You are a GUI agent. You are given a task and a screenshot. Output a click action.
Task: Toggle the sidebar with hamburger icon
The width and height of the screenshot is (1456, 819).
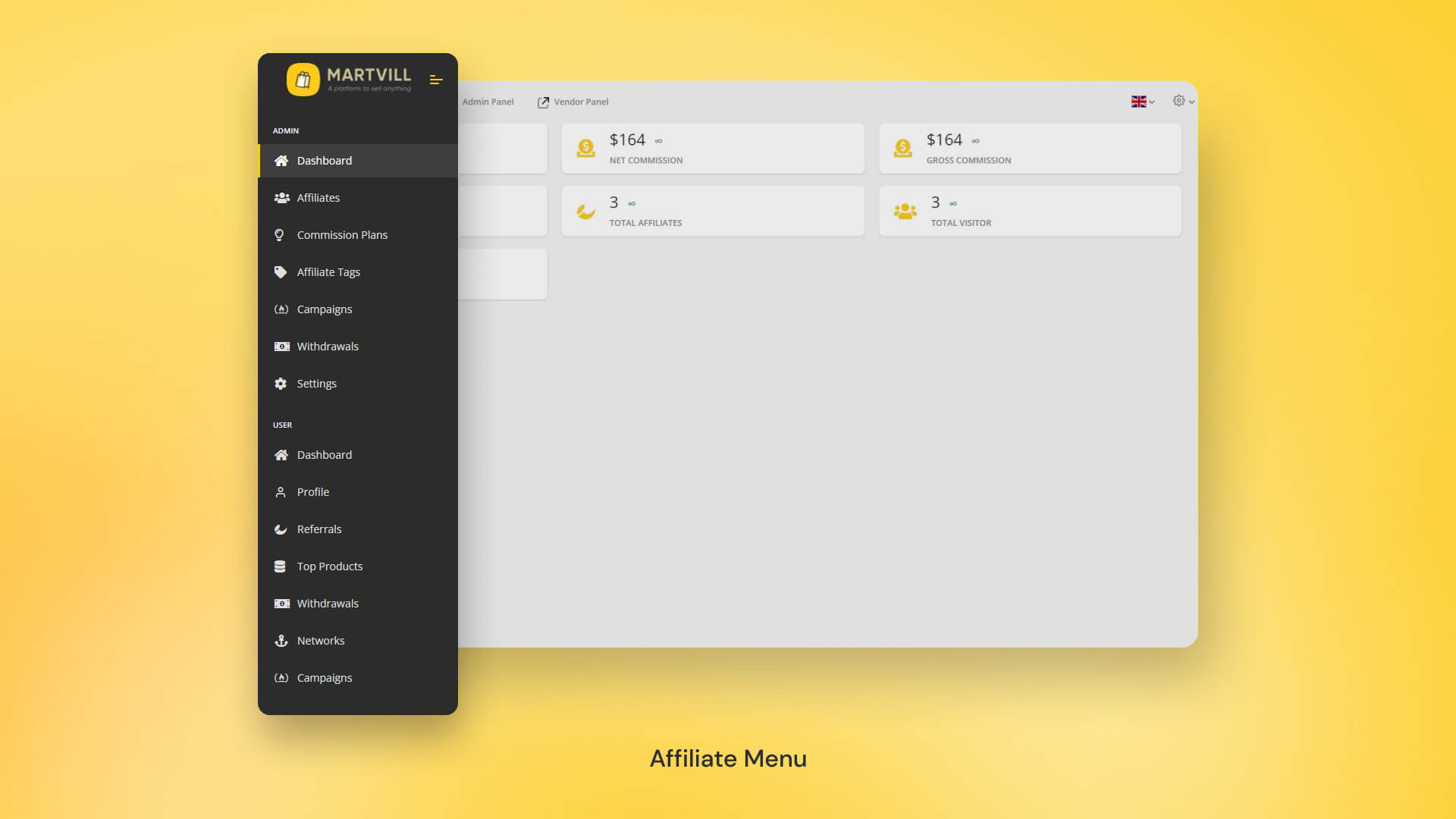(436, 80)
